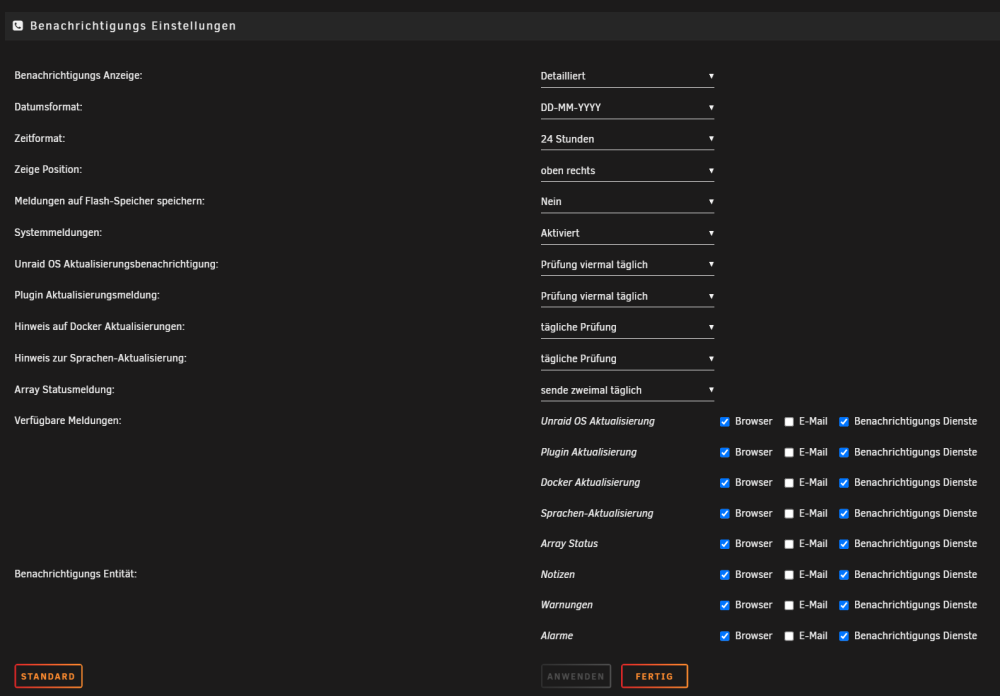Change Meldungen auf Flash-Speicher speichern dropdown
The image size is (1000, 696).
tap(627, 202)
